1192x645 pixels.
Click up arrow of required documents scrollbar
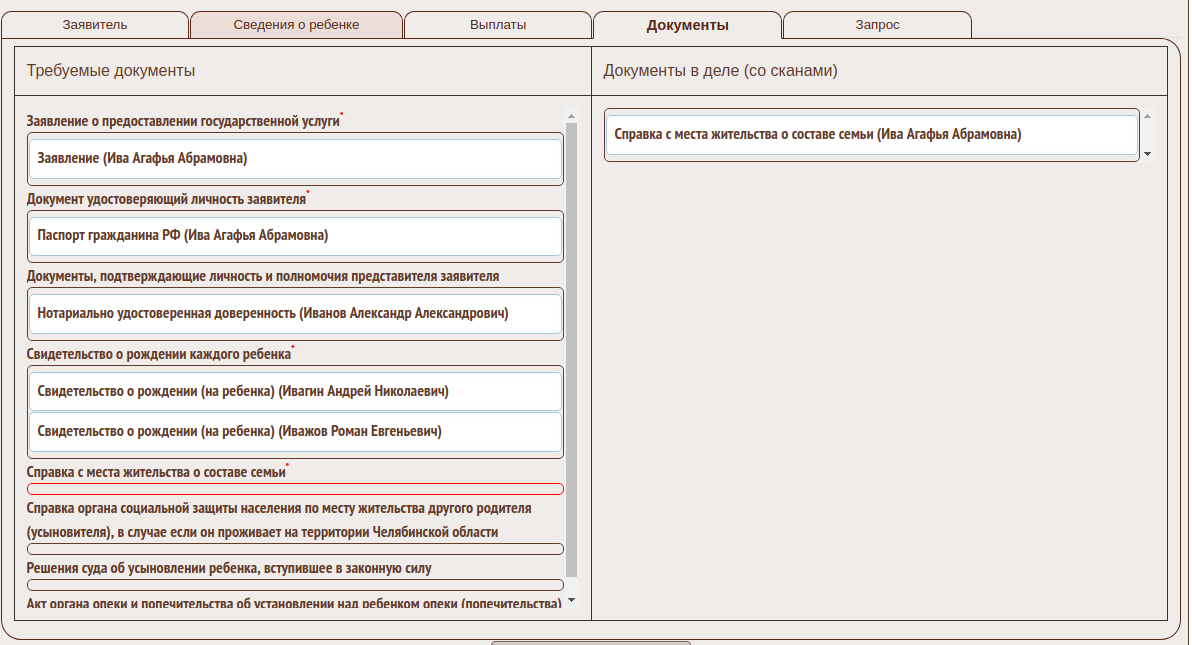pos(571,116)
